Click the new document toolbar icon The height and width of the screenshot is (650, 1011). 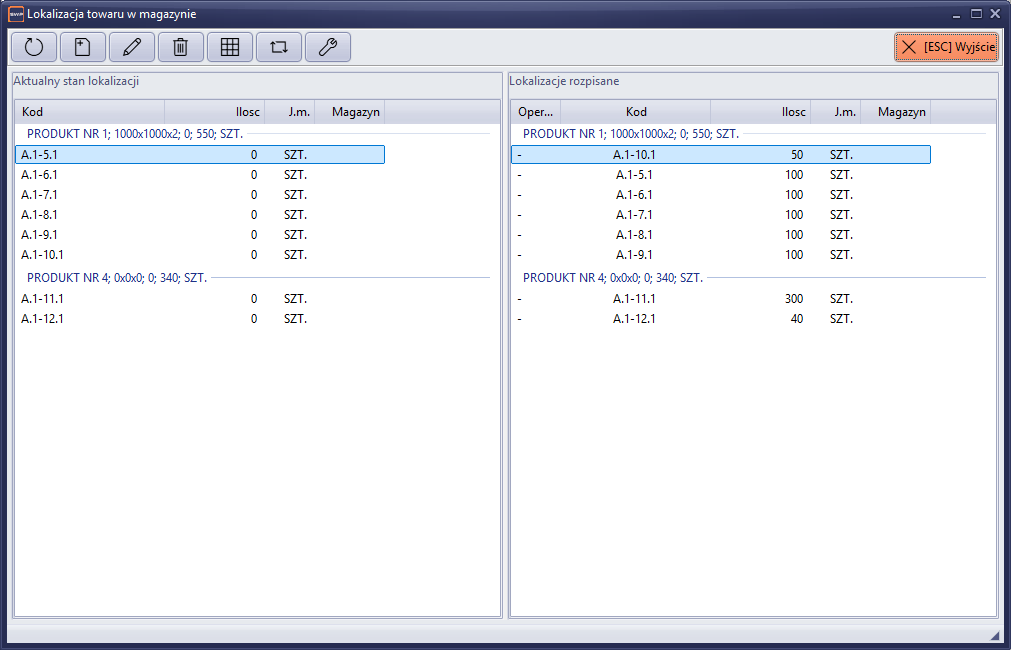pyautogui.click(x=83, y=47)
